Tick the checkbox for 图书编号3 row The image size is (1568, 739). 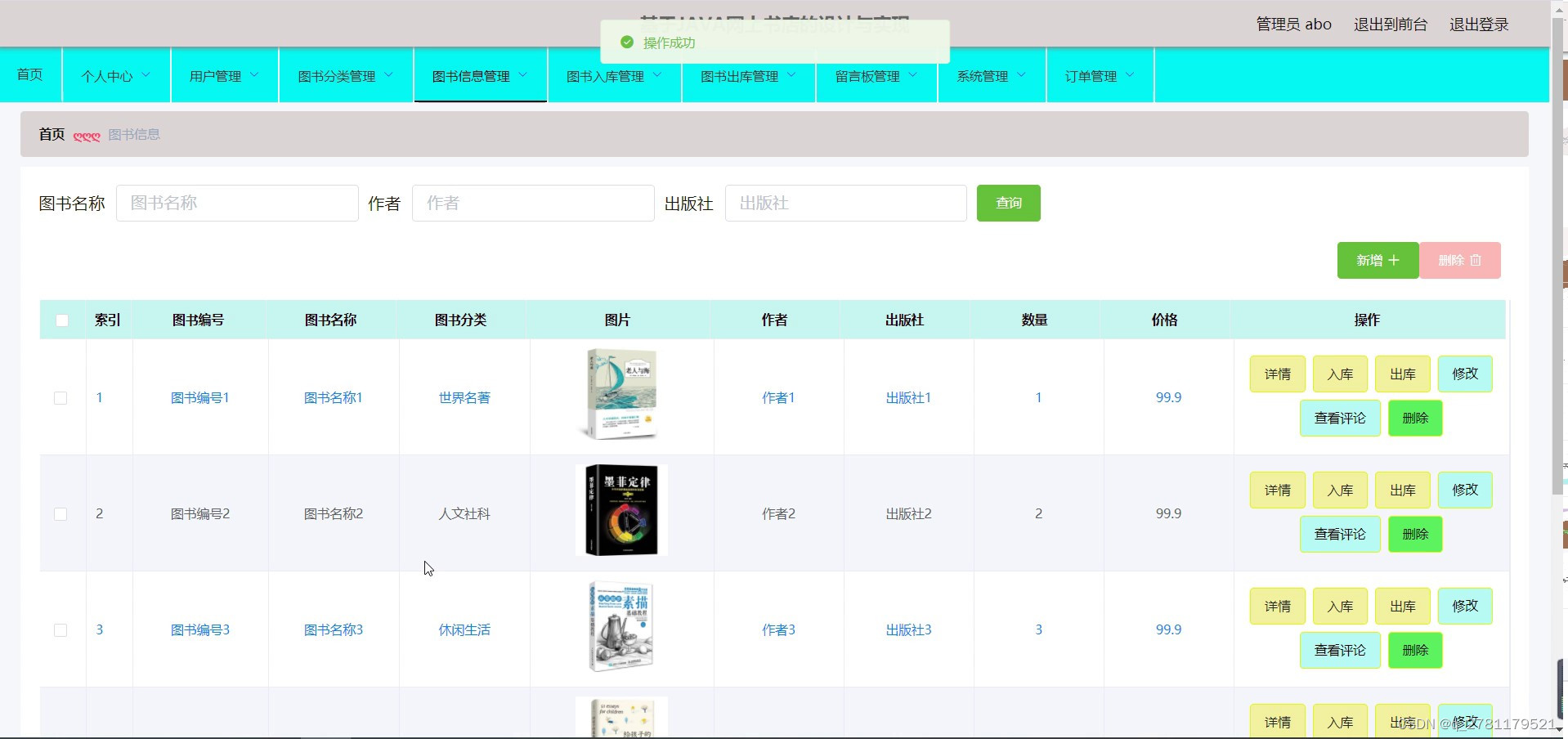click(60, 630)
